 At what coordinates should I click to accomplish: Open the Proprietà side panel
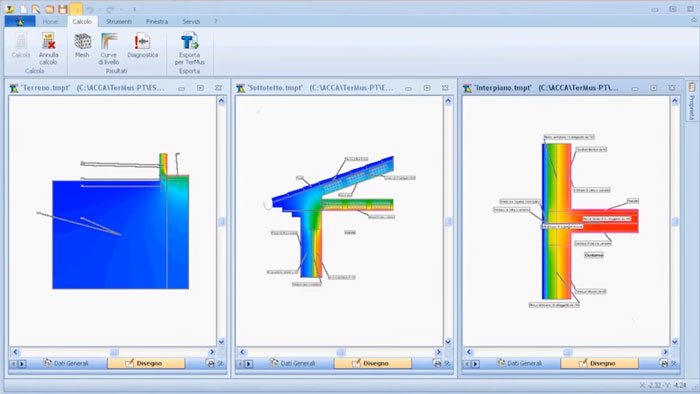pos(692,101)
